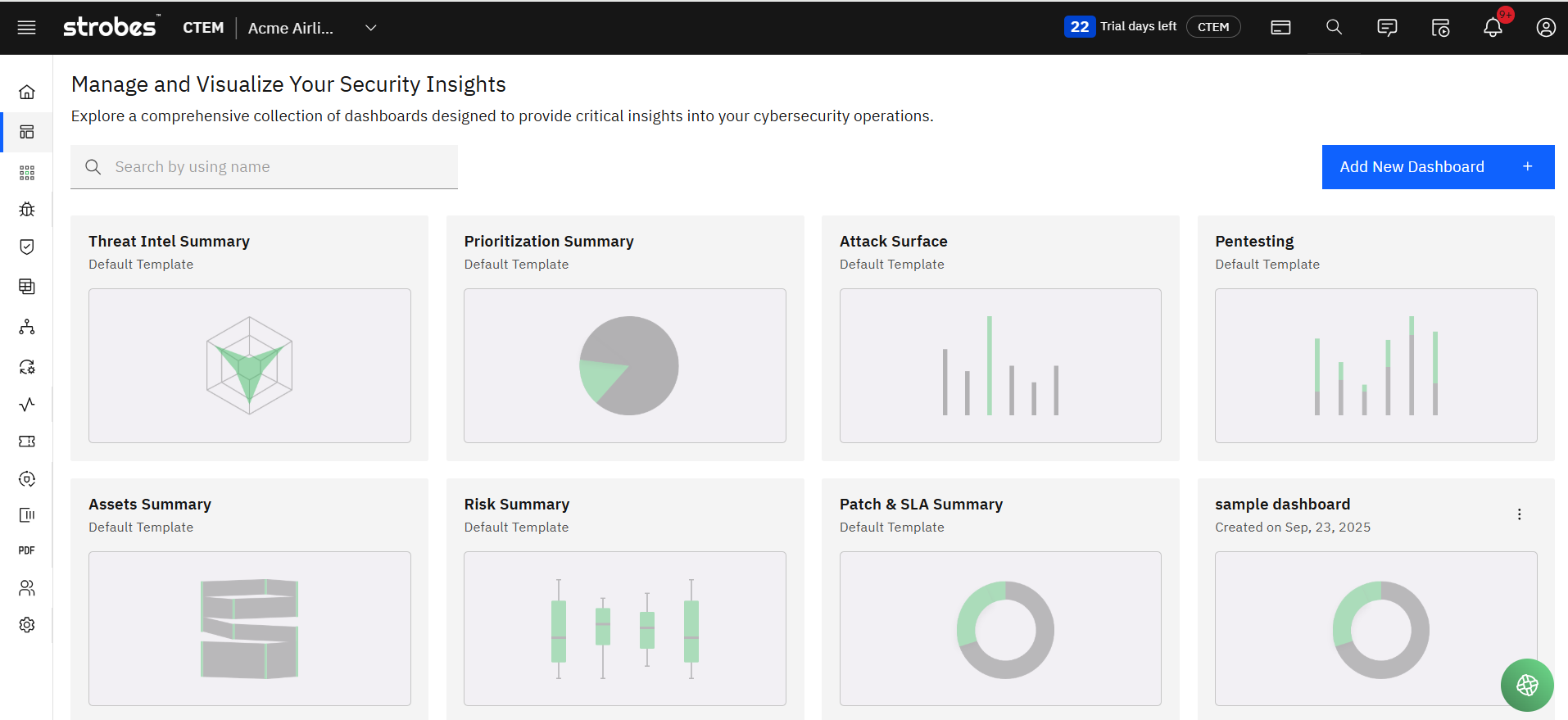
Task: Click the Add New Dashboard button
Action: [x=1438, y=167]
